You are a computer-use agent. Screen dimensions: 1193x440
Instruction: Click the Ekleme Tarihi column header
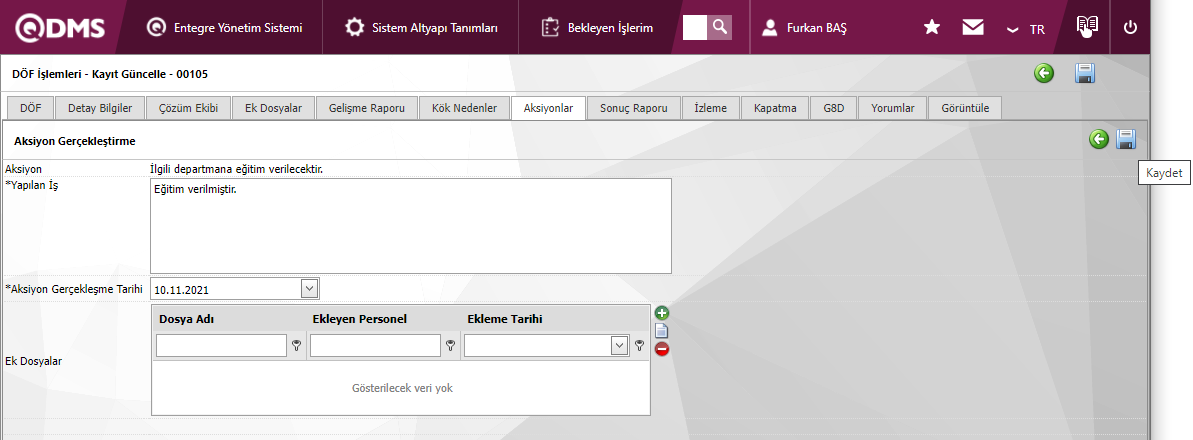pos(504,319)
